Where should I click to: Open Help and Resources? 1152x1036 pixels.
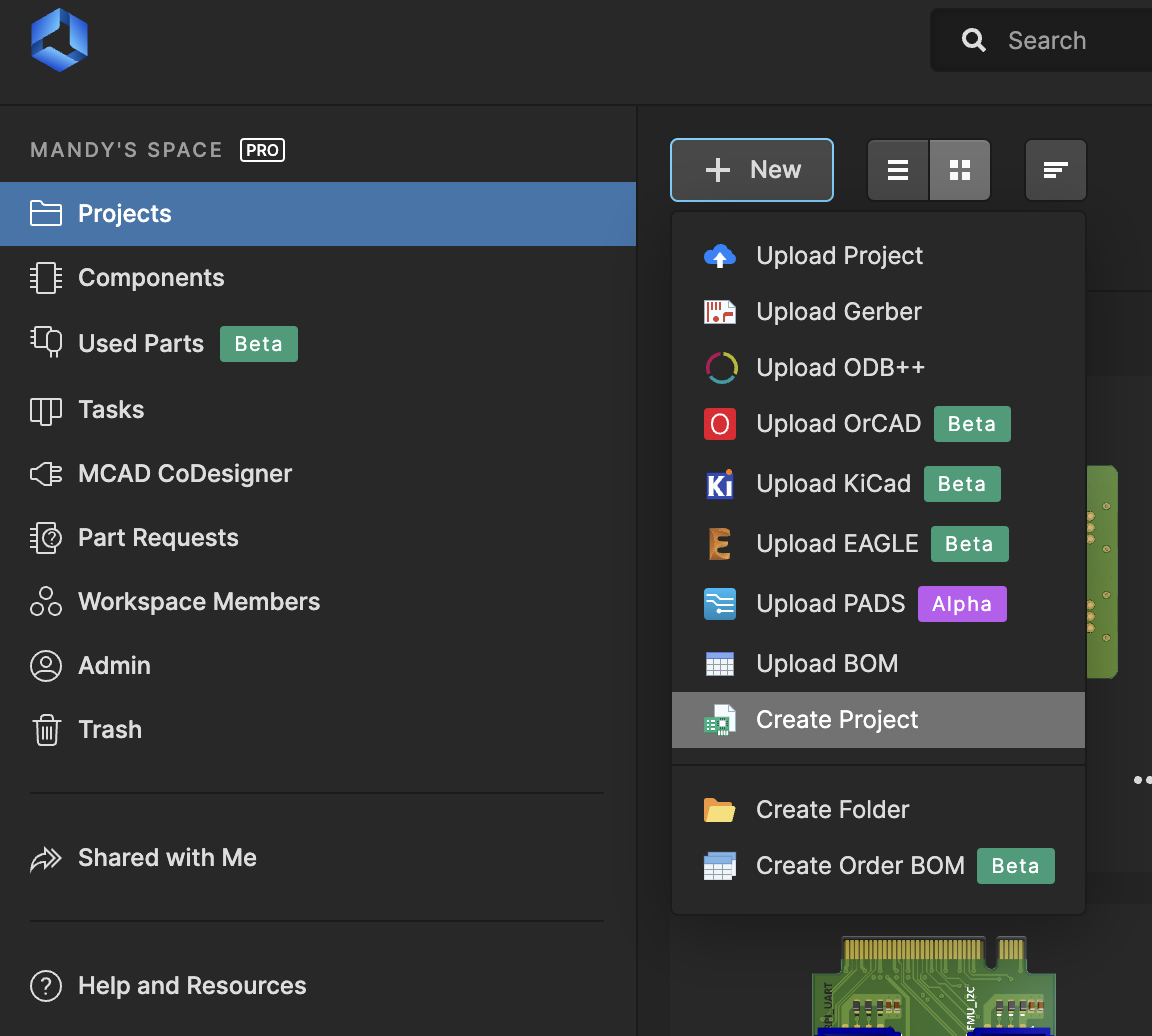pos(192,986)
